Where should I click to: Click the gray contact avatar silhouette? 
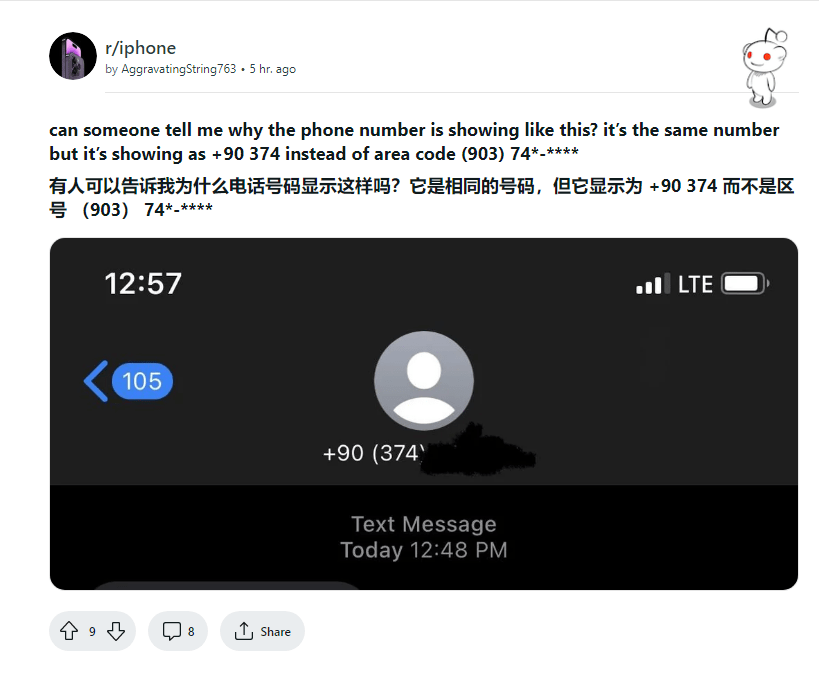(x=424, y=380)
